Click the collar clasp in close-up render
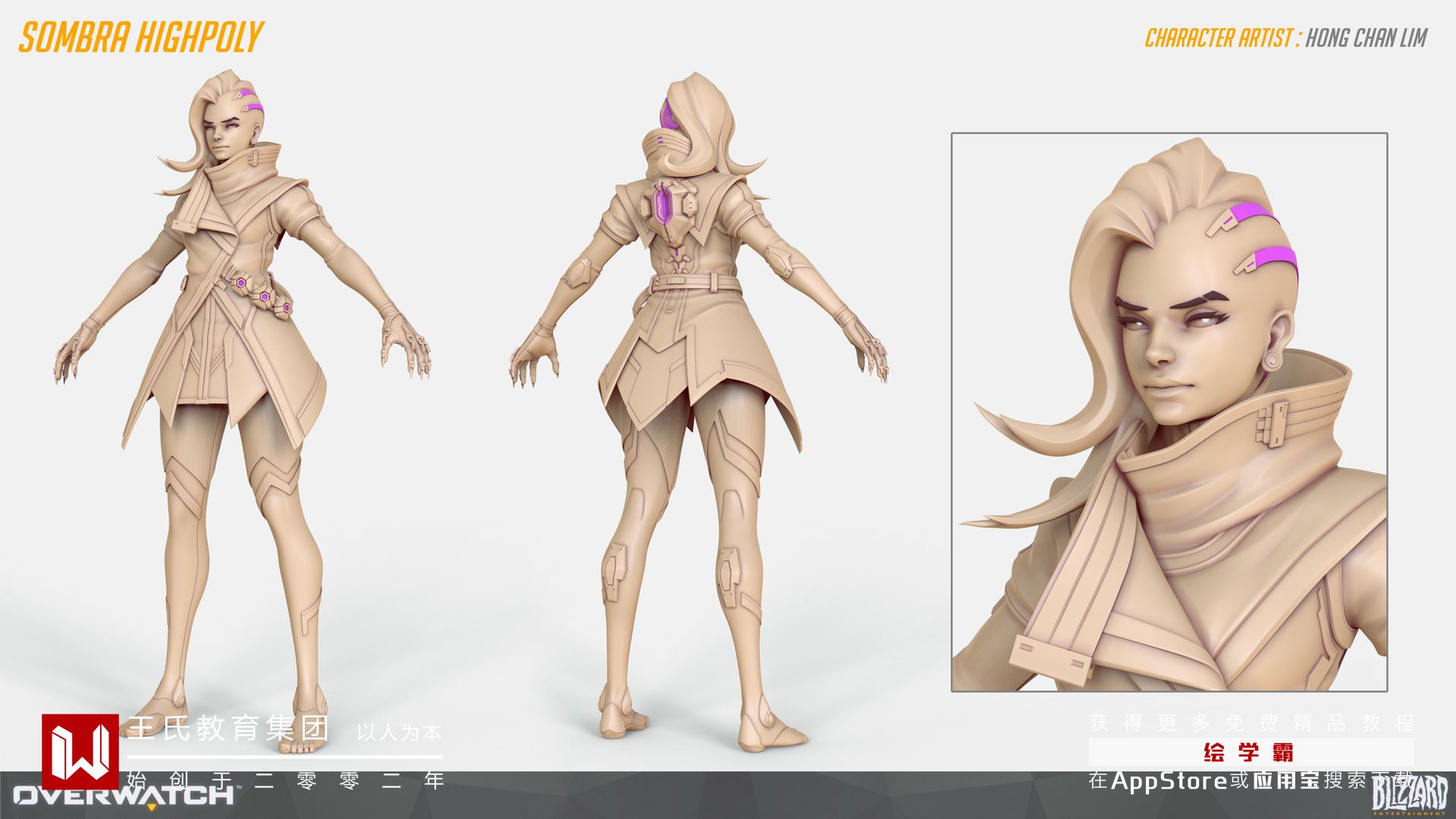 coord(1278,423)
